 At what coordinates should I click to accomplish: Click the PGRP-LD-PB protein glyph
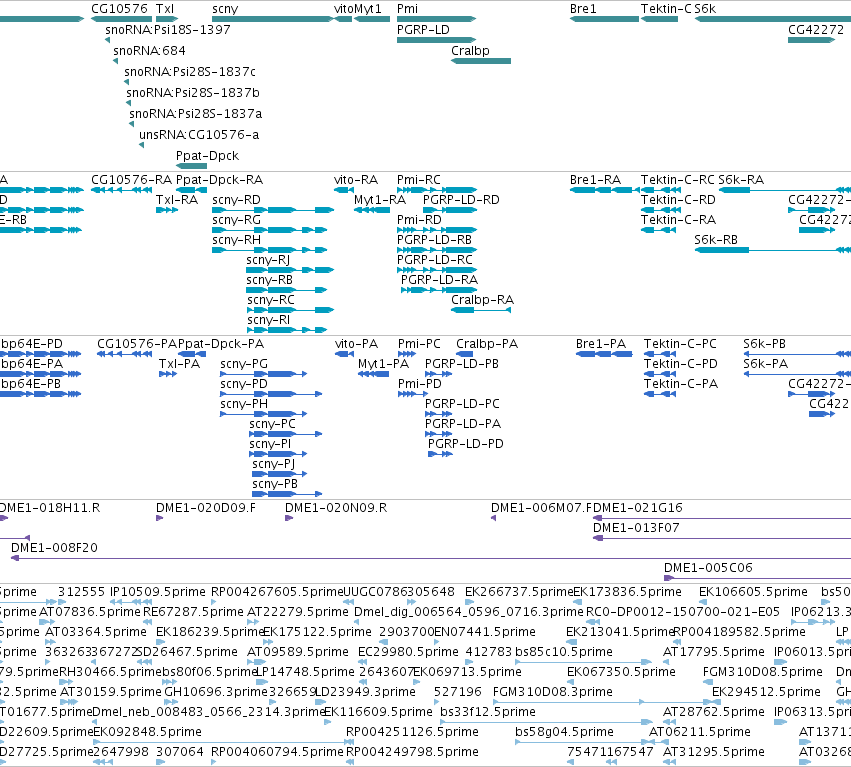(439, 374)
